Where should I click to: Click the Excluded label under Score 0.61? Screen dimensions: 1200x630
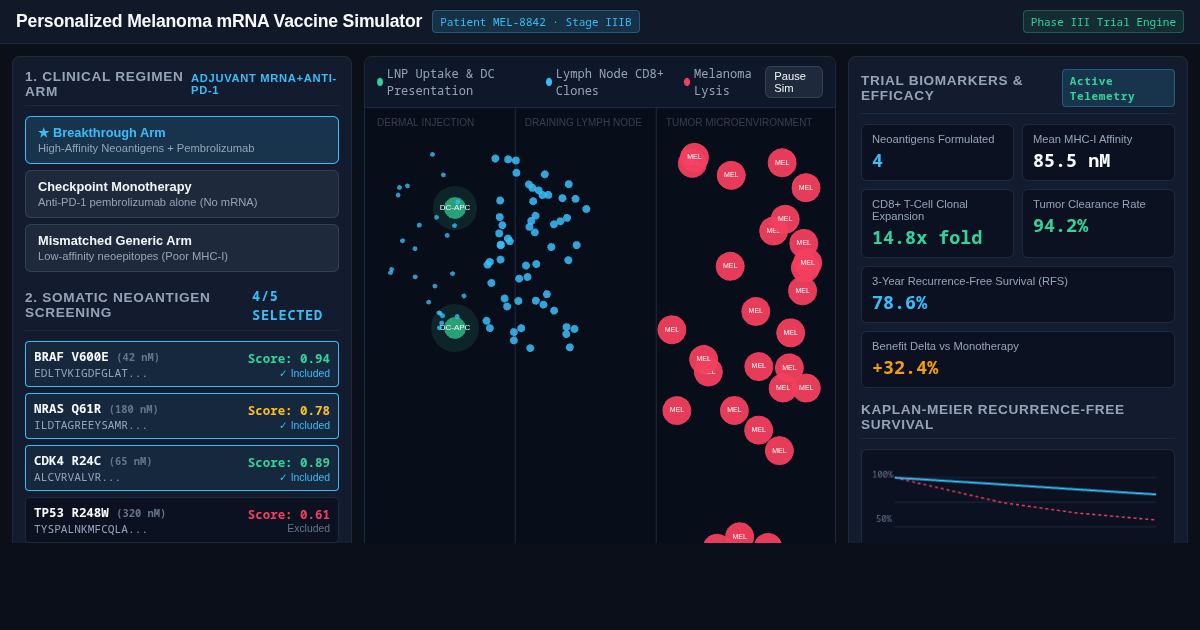(x=308, y=529)
